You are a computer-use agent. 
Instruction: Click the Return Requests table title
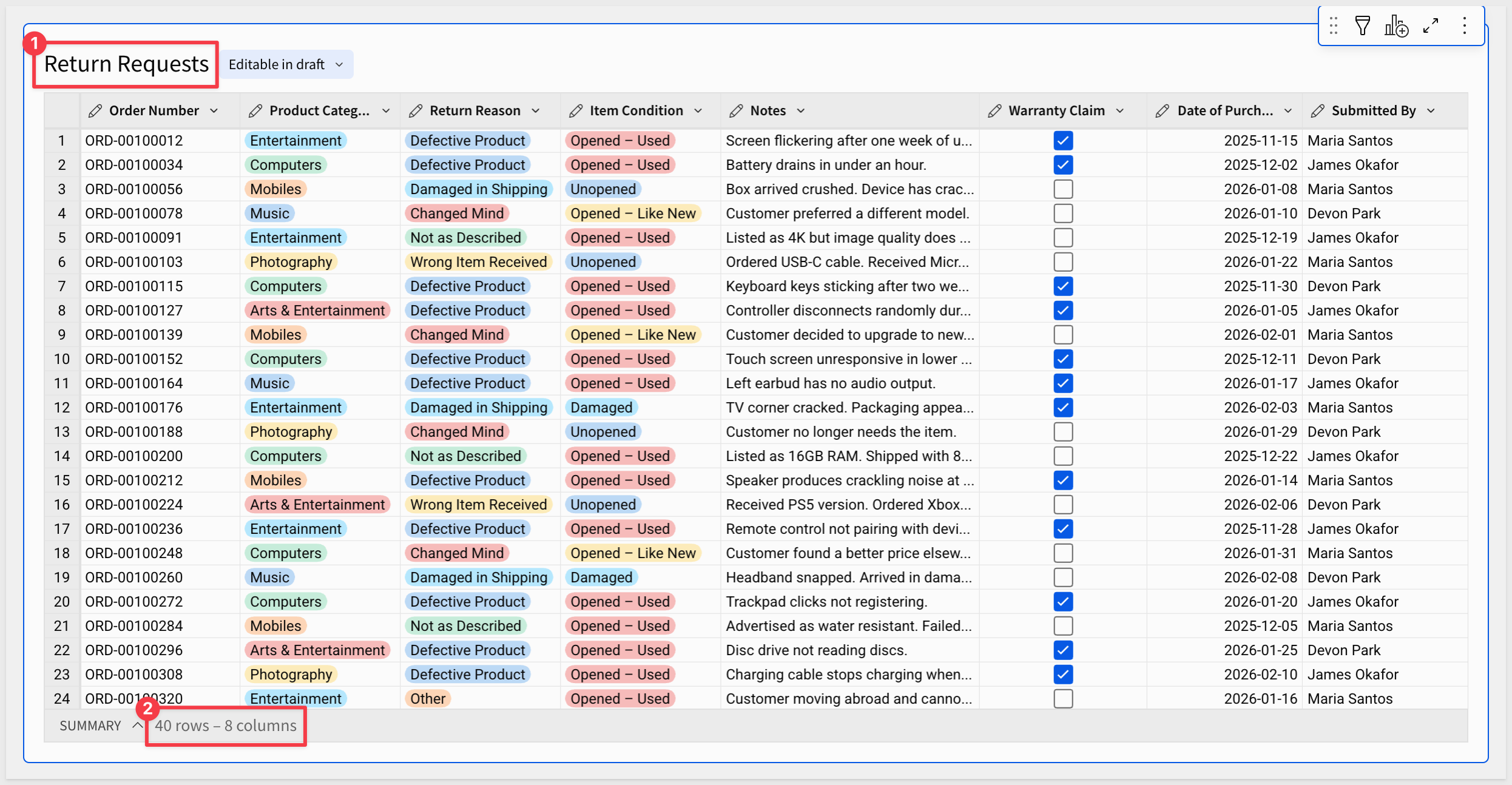point(126,64)
